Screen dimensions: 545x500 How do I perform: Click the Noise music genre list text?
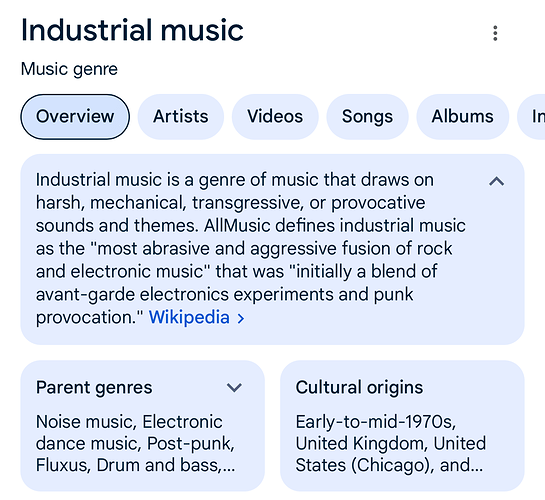pyautogui.click(x=136, y=443)
